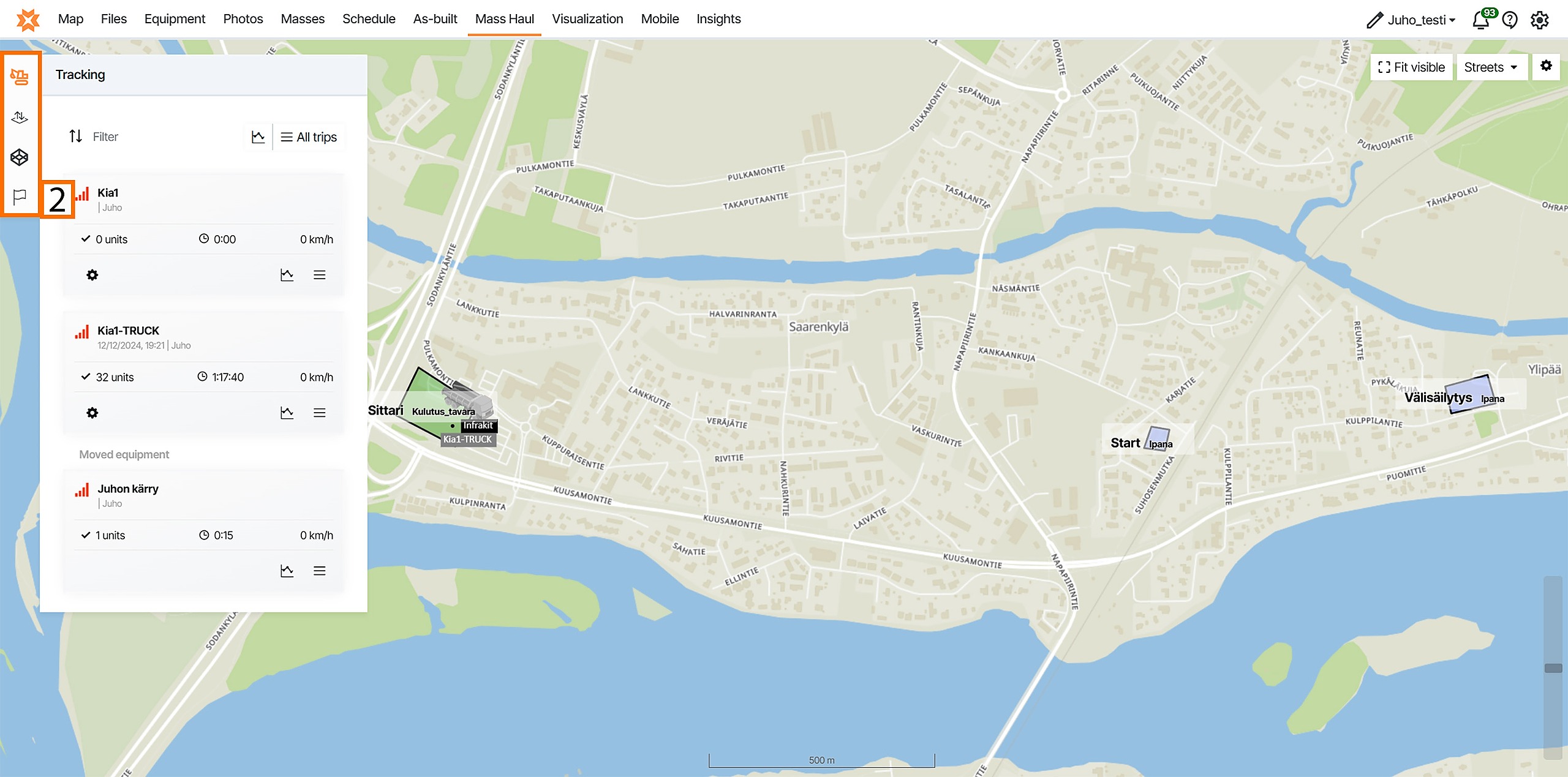The height and width of the screenshot is (777, 1568).
Task: Show the chart for Juhon kärry
Action: (x=287, y=571)
